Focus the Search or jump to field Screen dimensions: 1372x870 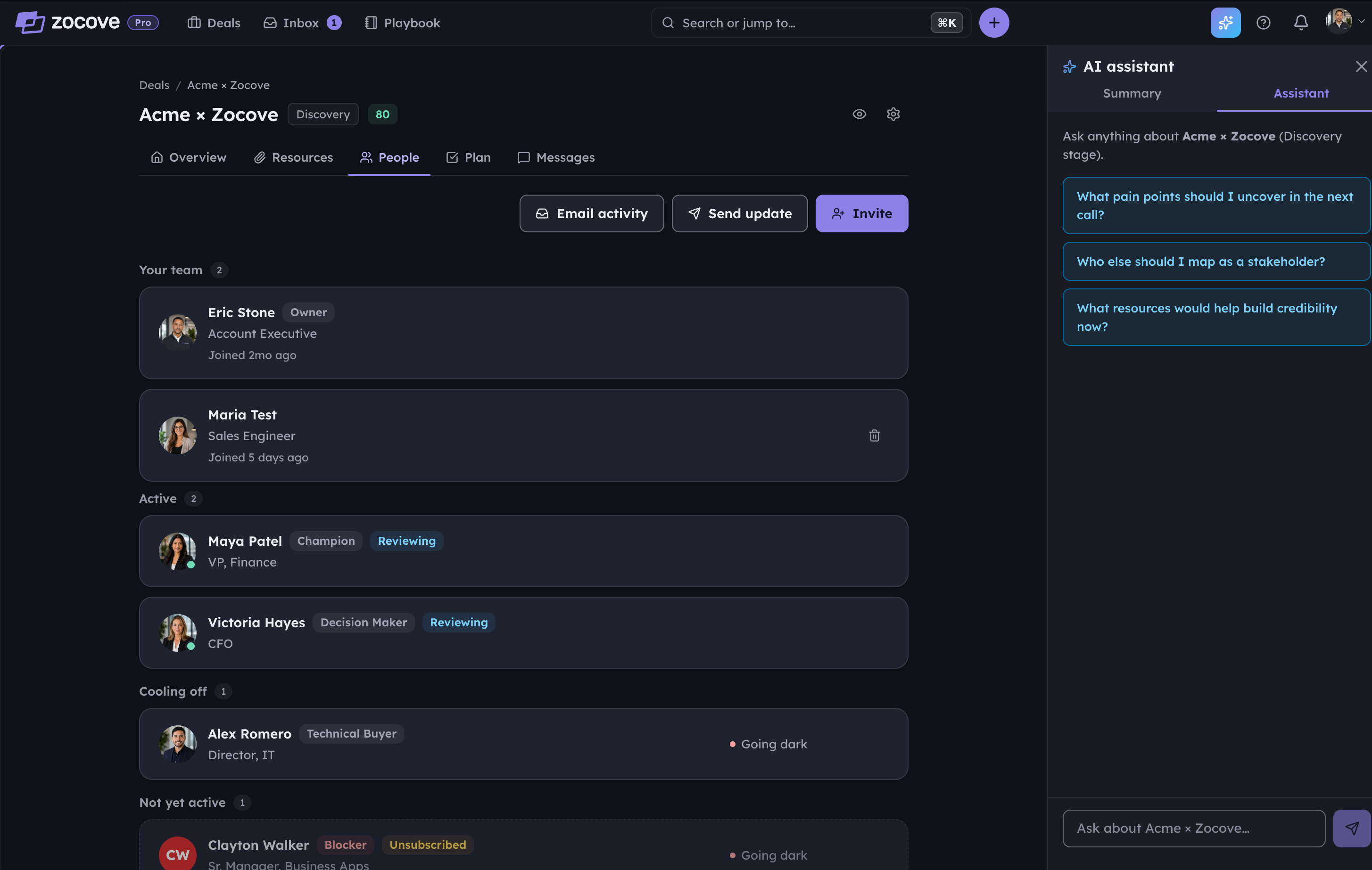coord(811,23)
